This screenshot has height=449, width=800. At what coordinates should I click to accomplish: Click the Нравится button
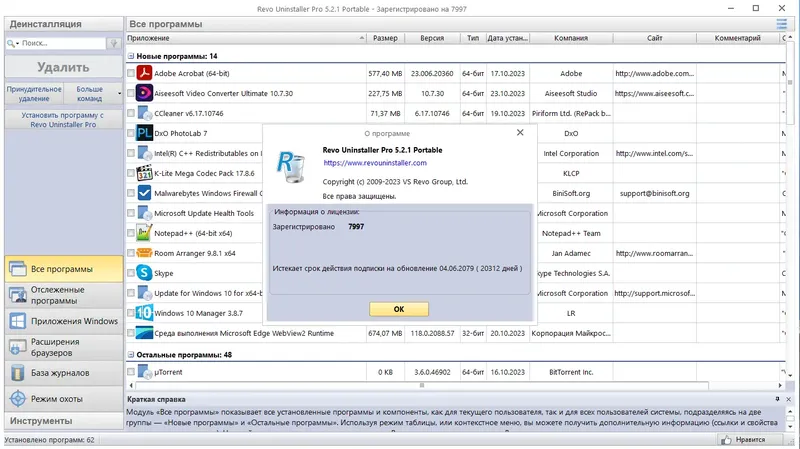[749, 439]
